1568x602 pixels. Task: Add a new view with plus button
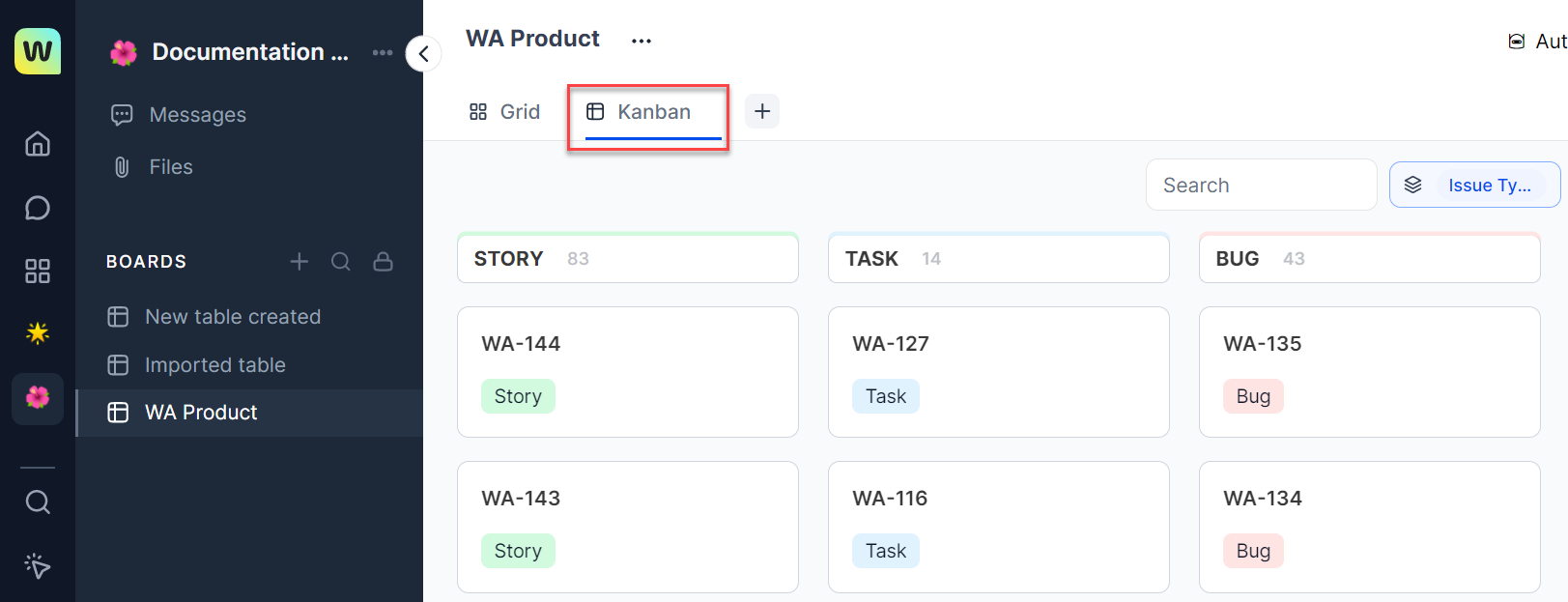(762, 111)
